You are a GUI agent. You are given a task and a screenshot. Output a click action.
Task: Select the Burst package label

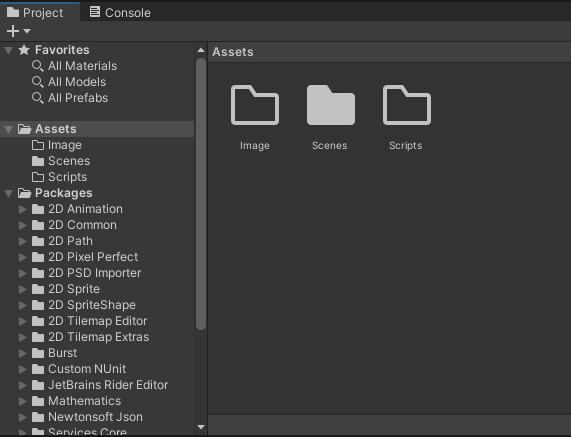[63, 353]
